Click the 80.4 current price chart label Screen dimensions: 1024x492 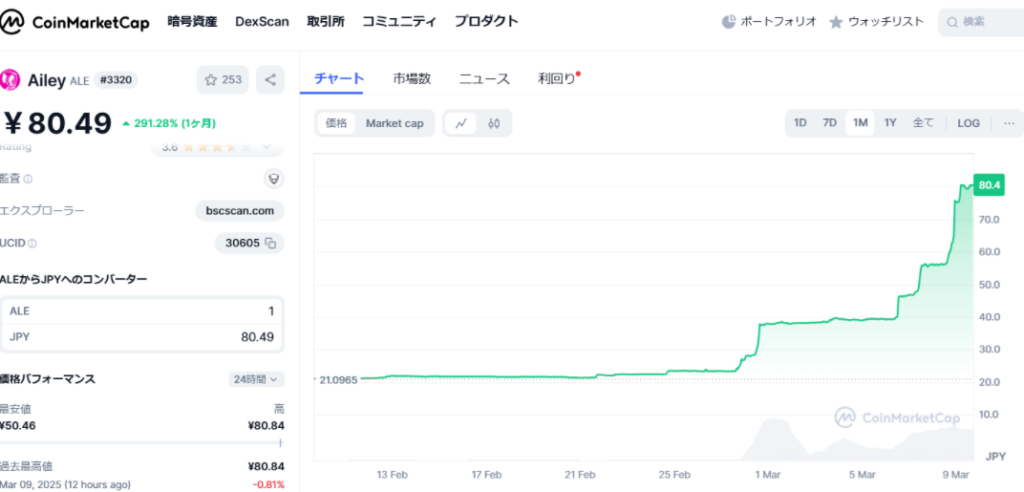(989, 185)
